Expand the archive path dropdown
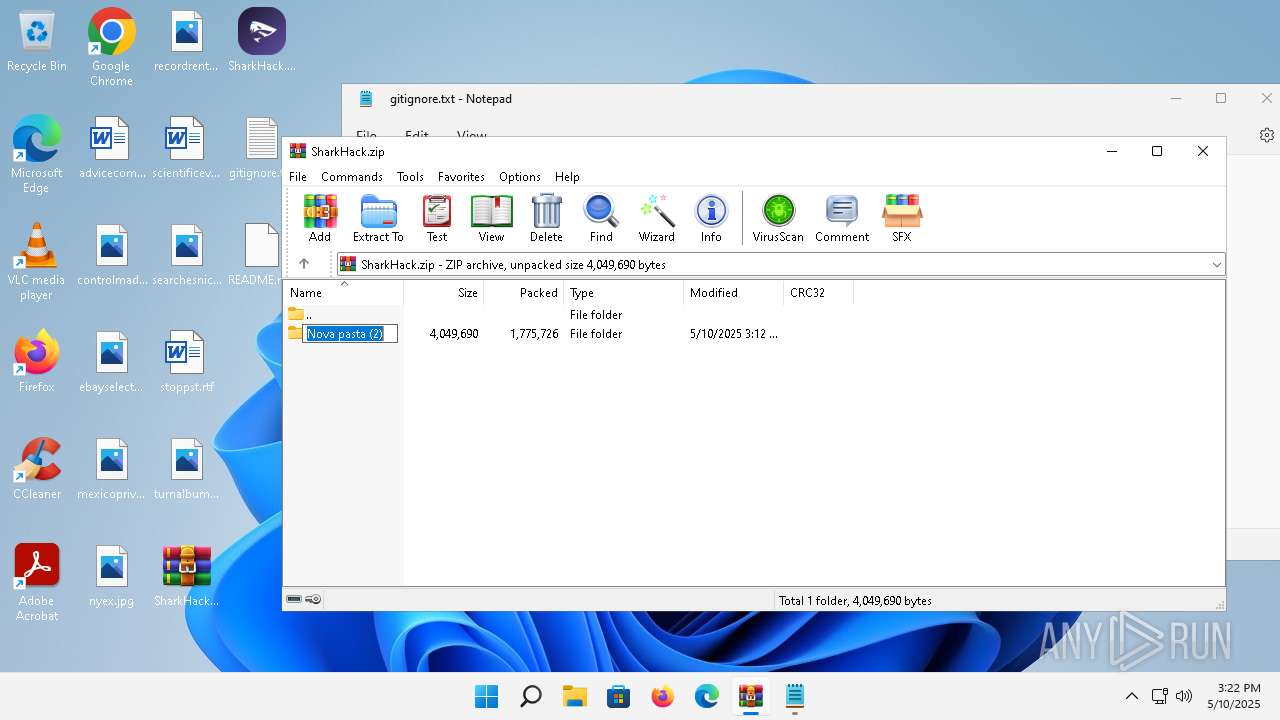 [x=1216, y=265]
